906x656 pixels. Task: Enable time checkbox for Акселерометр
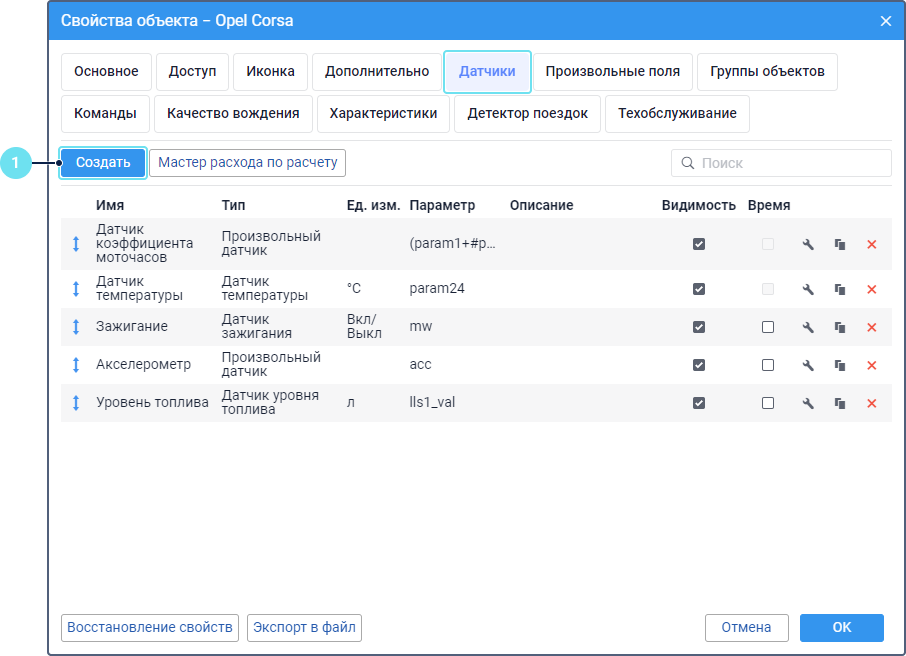tap(768, 365)
